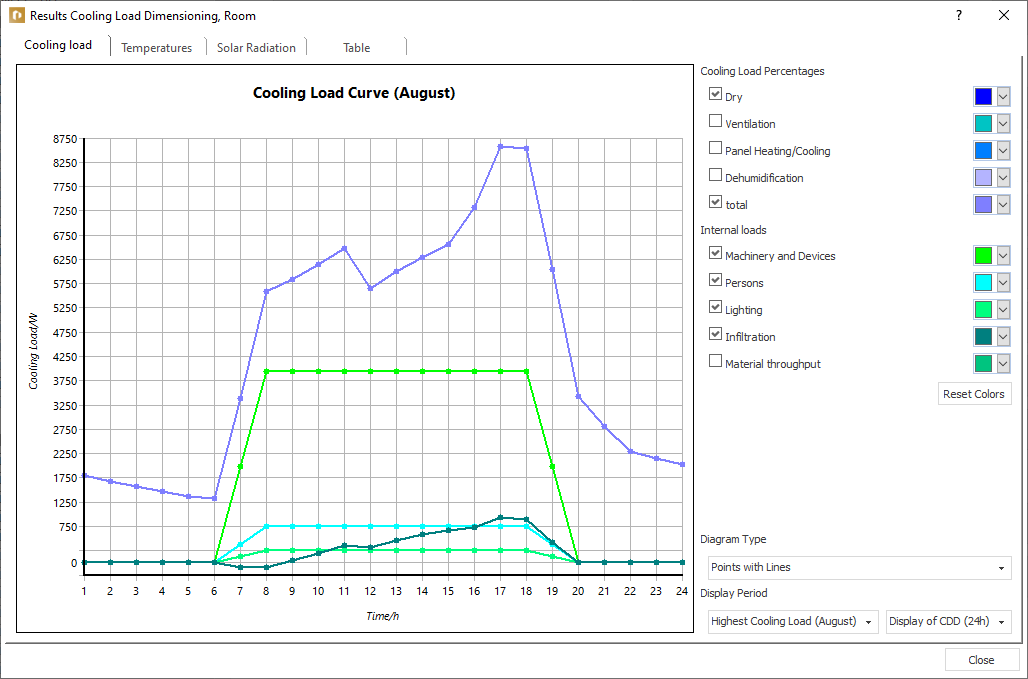Click the Time/h axis label
The width and height of the screenshot is (1028, 679).
(382, 616)
